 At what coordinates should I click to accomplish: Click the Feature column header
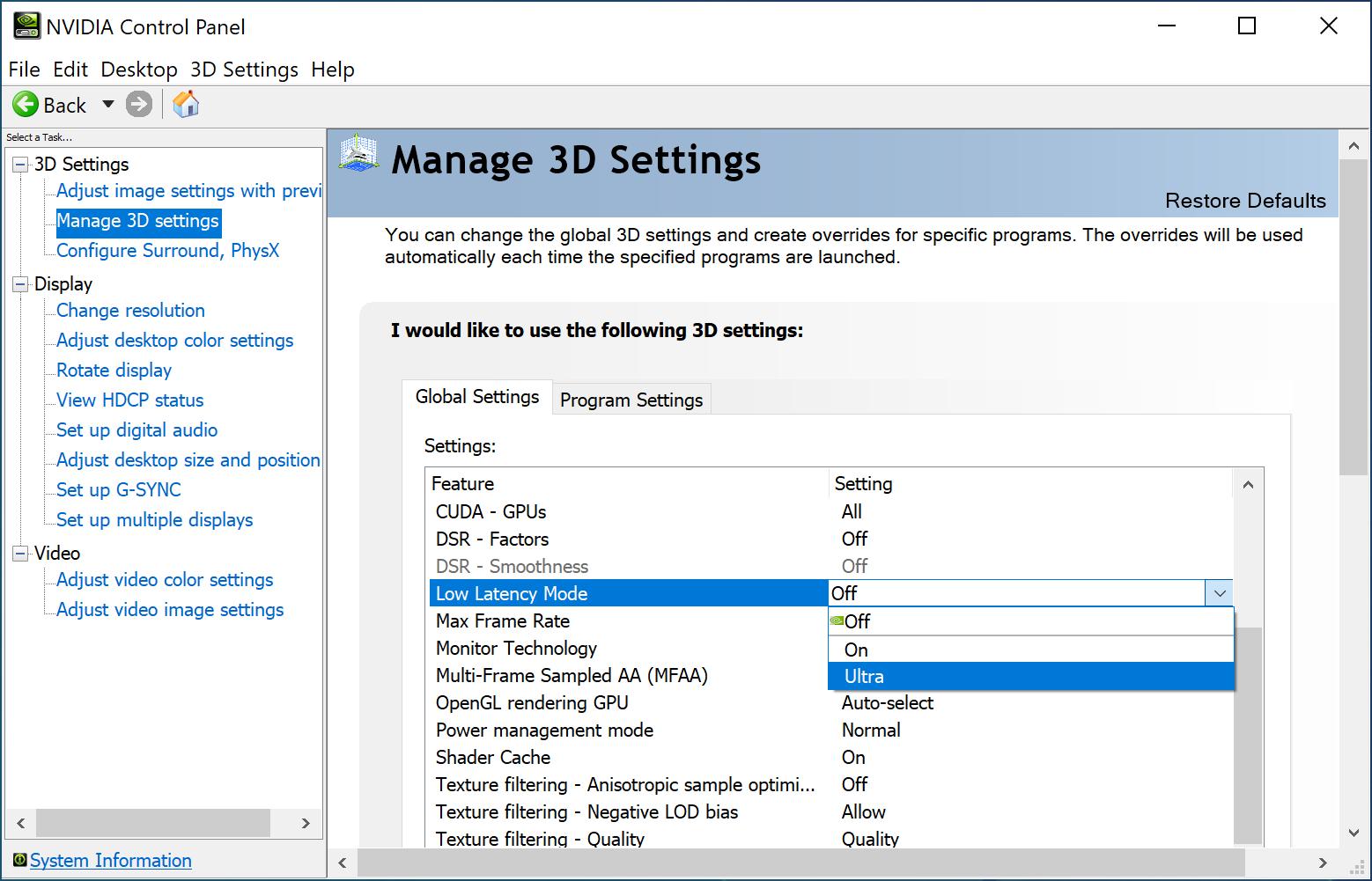pos(628,484)
